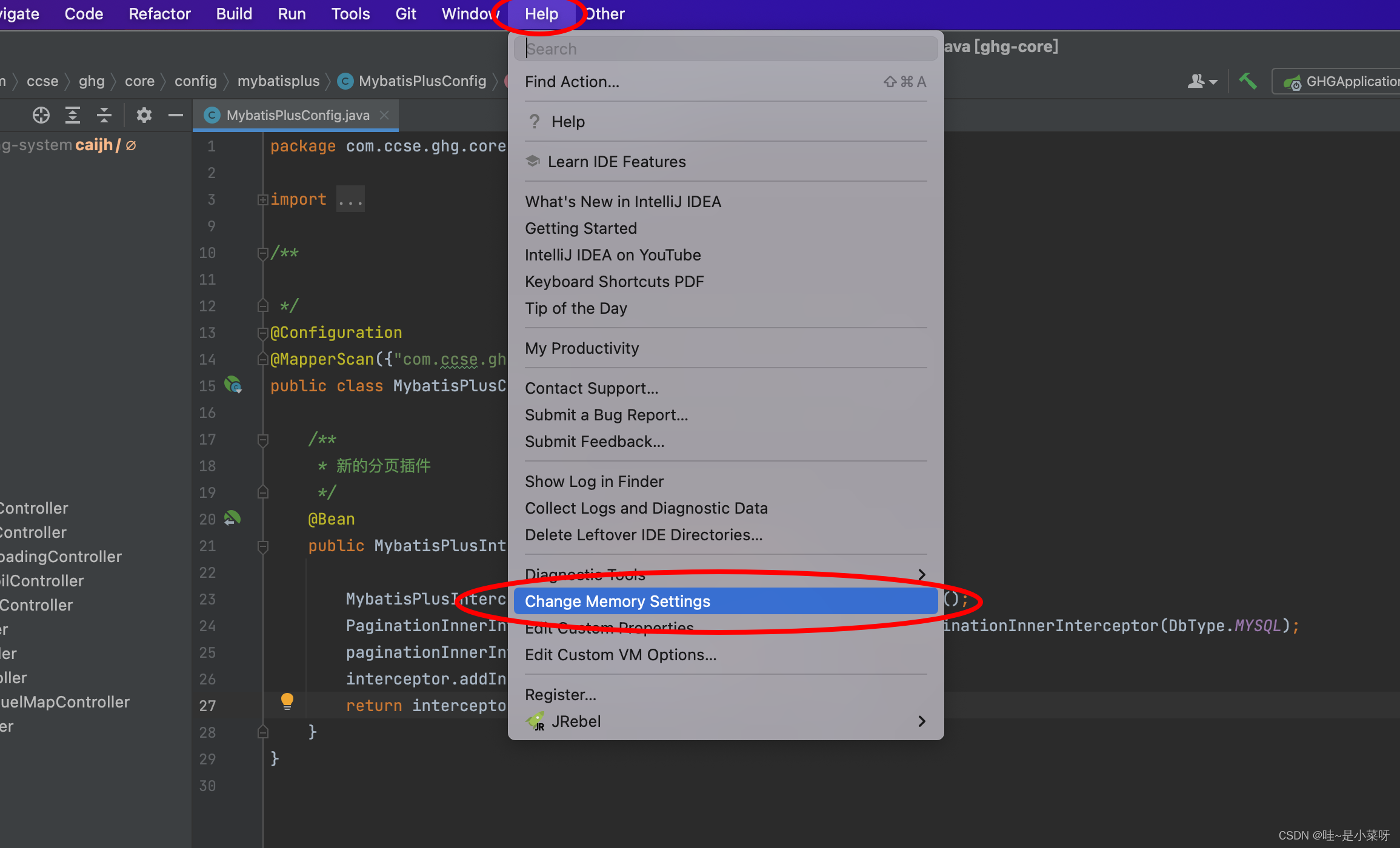Screen dimensions: 1400x848
Task: Expand the JRebel submenu arrow
Action: click(x=922, y=721)
